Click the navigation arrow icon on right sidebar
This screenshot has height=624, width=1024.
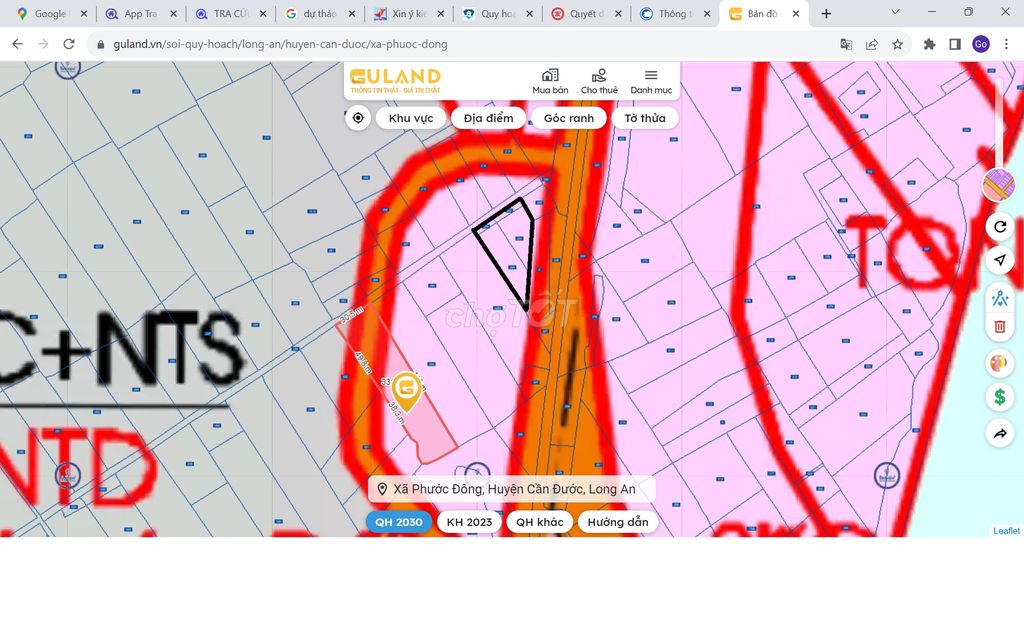point(999,260)
